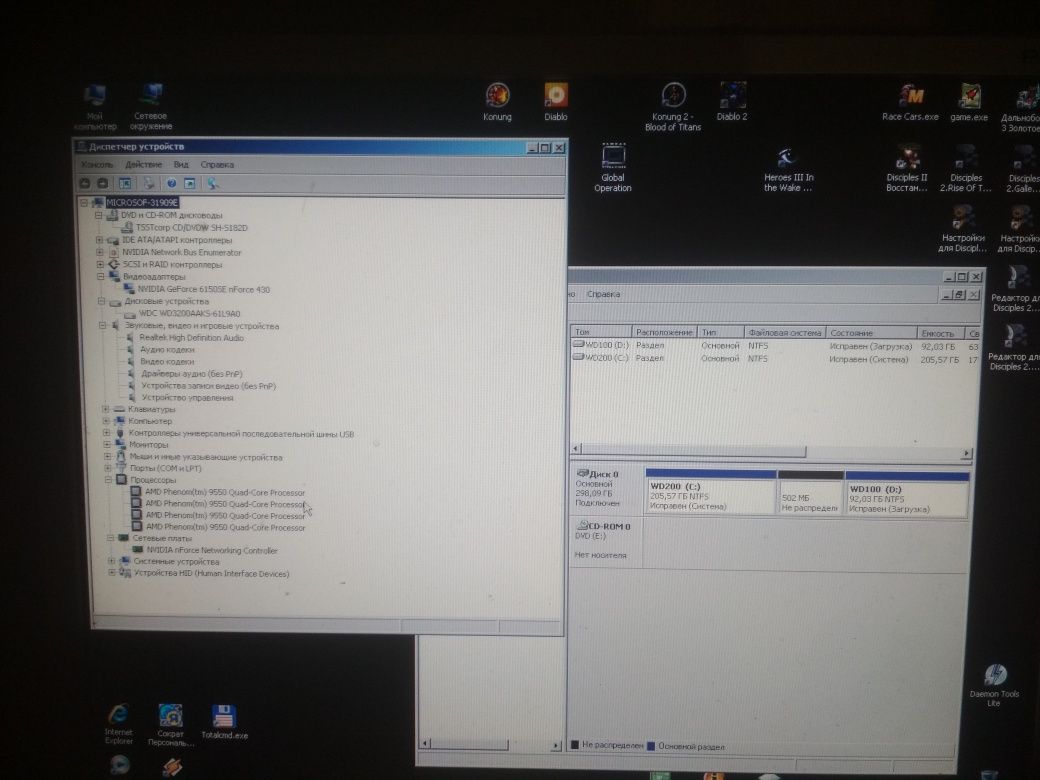This screenshot has height=780, width=1040.
Task: Open the Global Operation desktop icon
Action: point(613,167)
